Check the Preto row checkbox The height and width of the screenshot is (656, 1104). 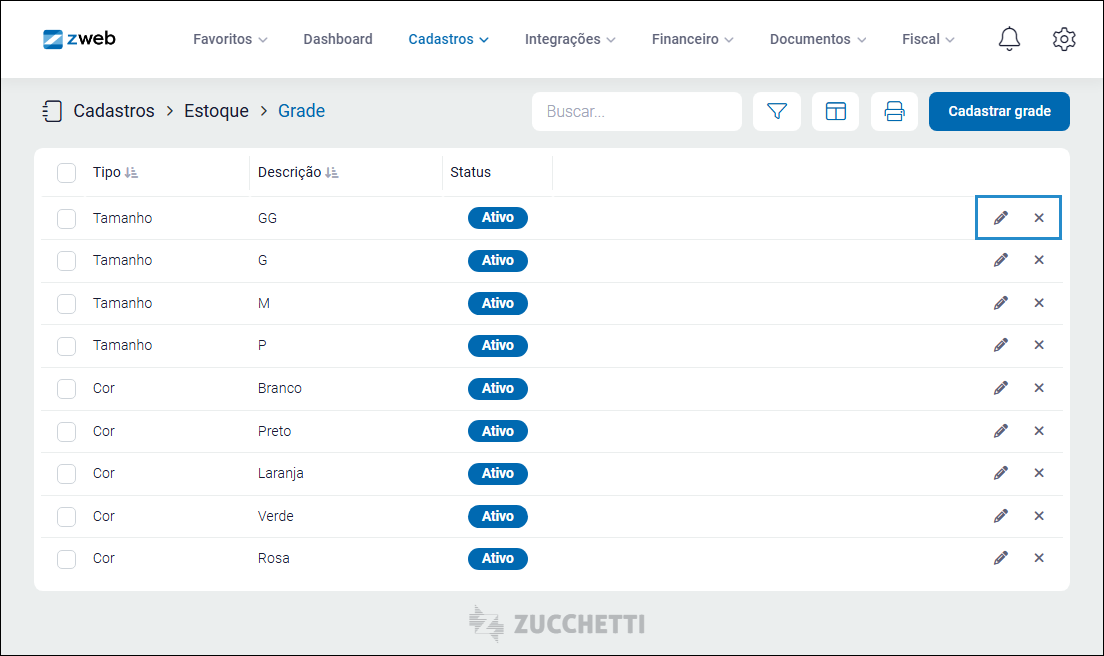66,431
